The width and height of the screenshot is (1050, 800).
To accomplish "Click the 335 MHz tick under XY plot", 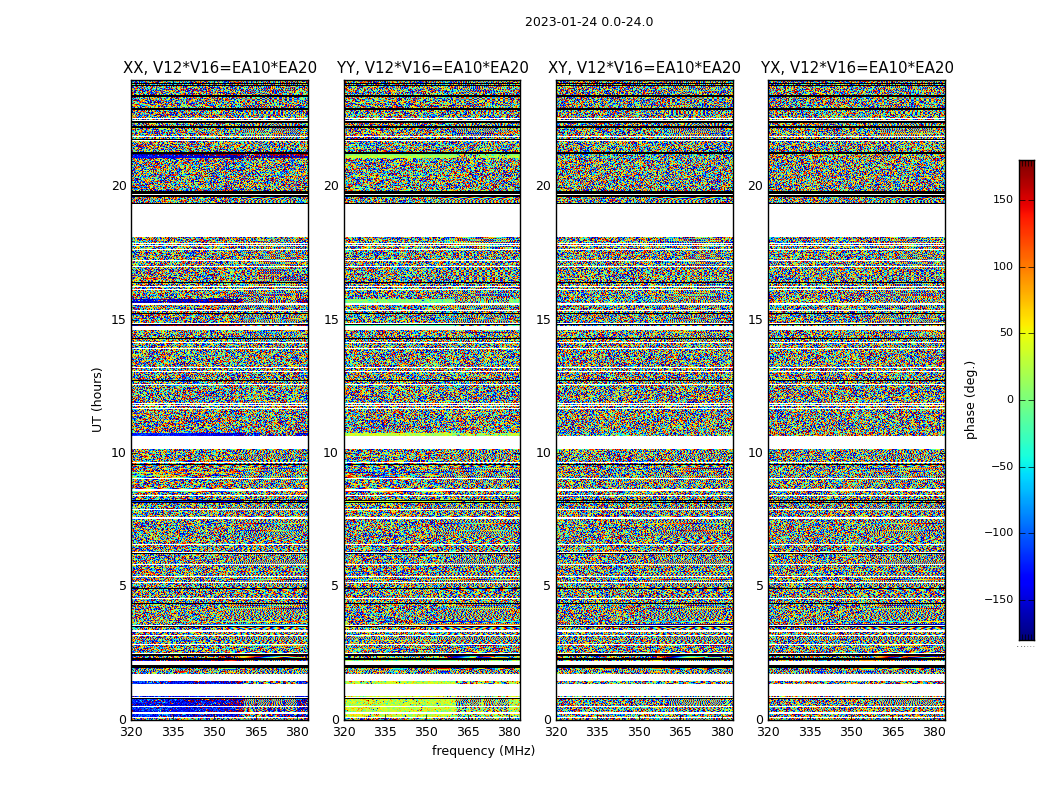I will point(597,732).
